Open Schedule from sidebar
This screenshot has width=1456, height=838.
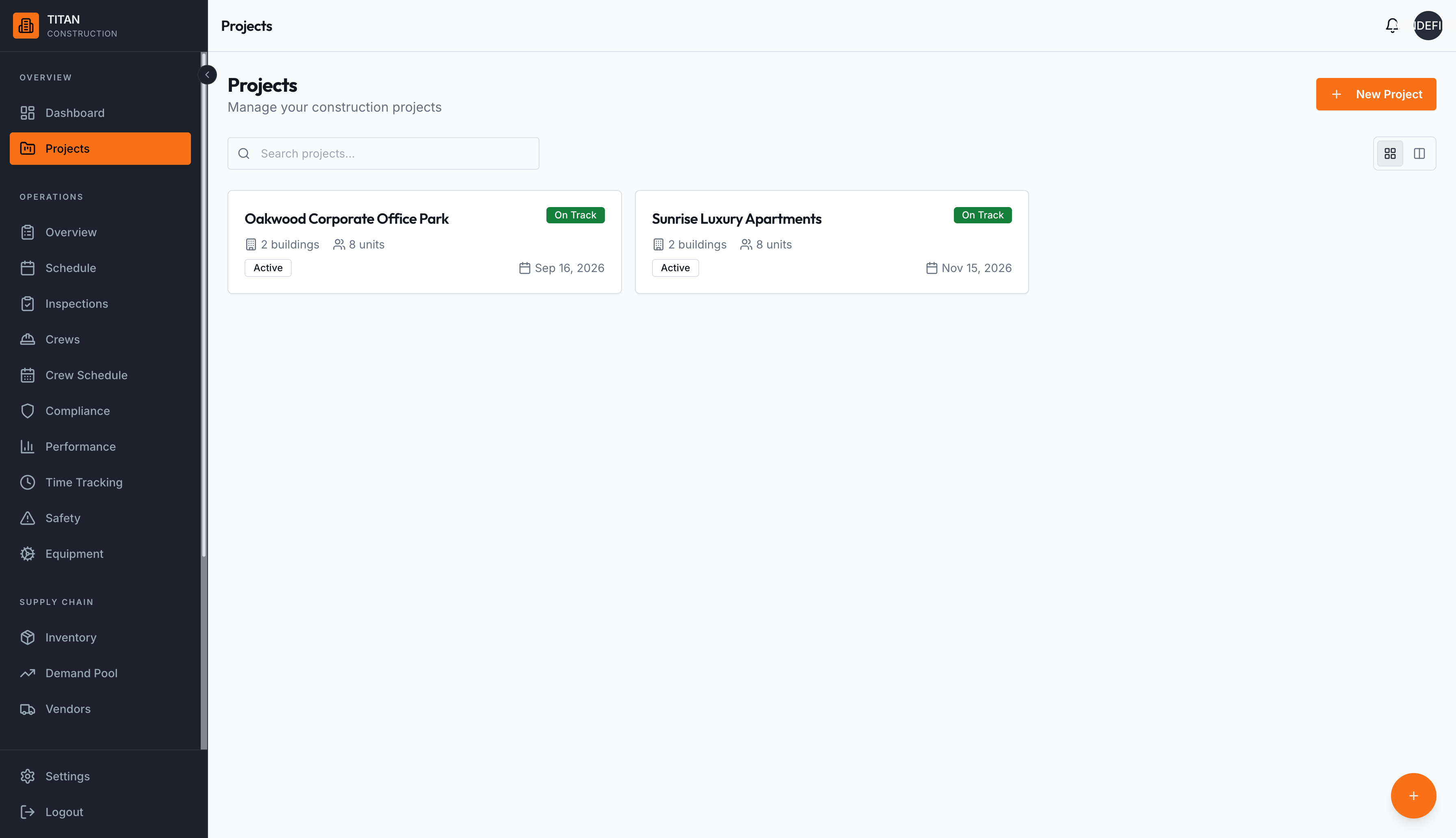click(100, 268)
